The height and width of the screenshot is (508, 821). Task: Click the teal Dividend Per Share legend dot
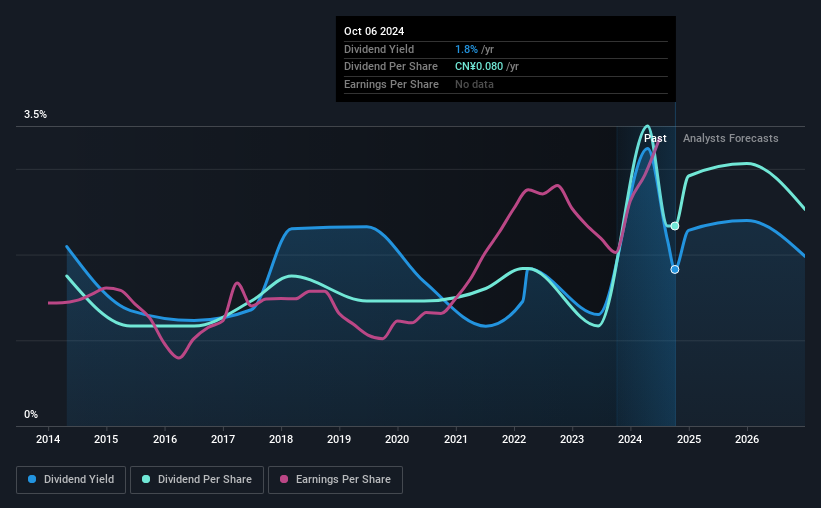point(146,479)
